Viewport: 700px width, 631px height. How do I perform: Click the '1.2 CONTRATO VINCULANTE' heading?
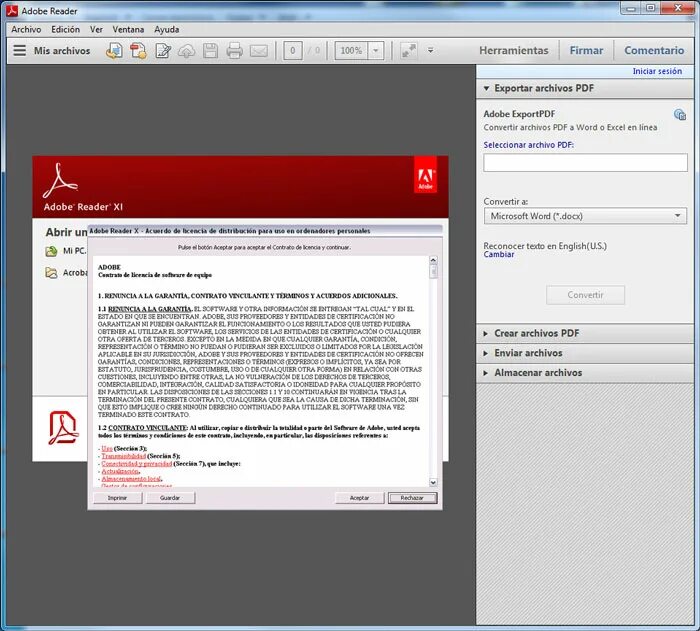(x=143, y=428)
